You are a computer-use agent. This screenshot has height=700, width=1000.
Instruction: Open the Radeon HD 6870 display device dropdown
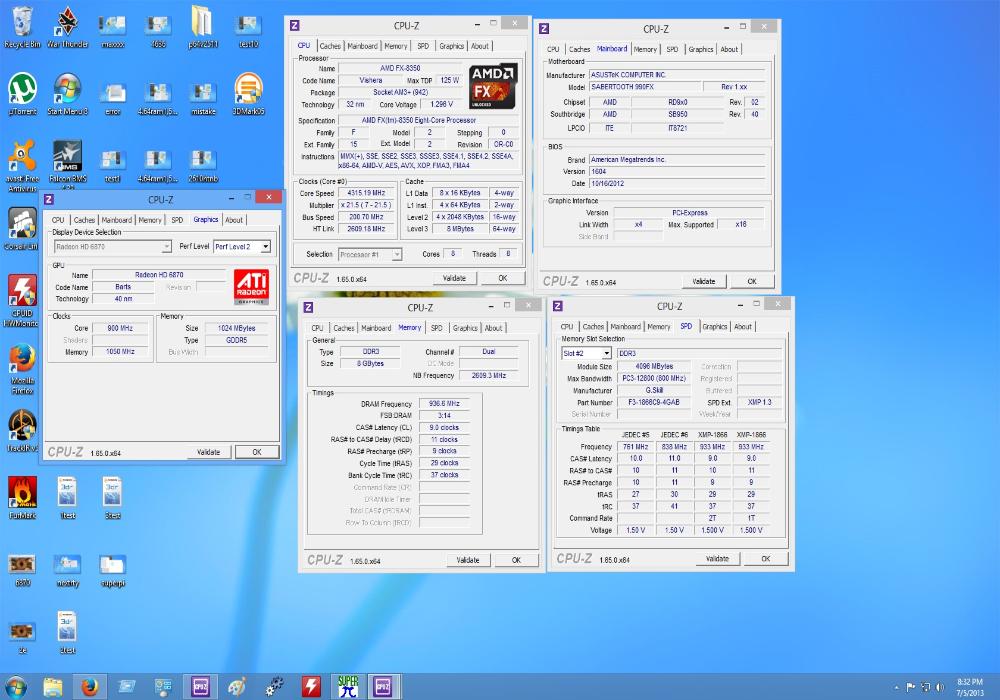point(166,246)
